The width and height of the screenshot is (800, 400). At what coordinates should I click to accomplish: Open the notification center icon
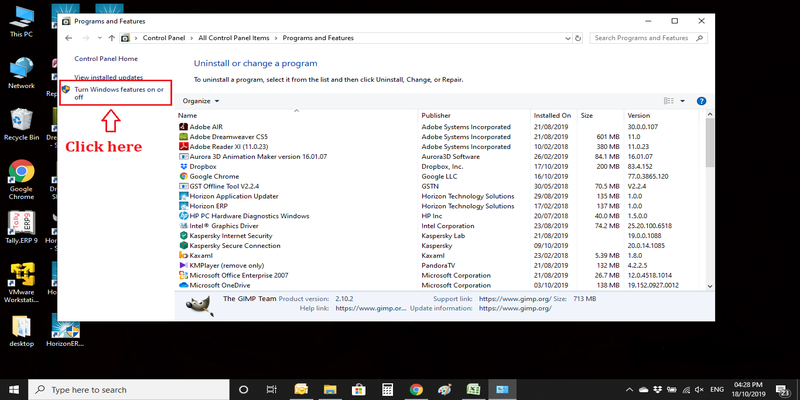point(783,390)
